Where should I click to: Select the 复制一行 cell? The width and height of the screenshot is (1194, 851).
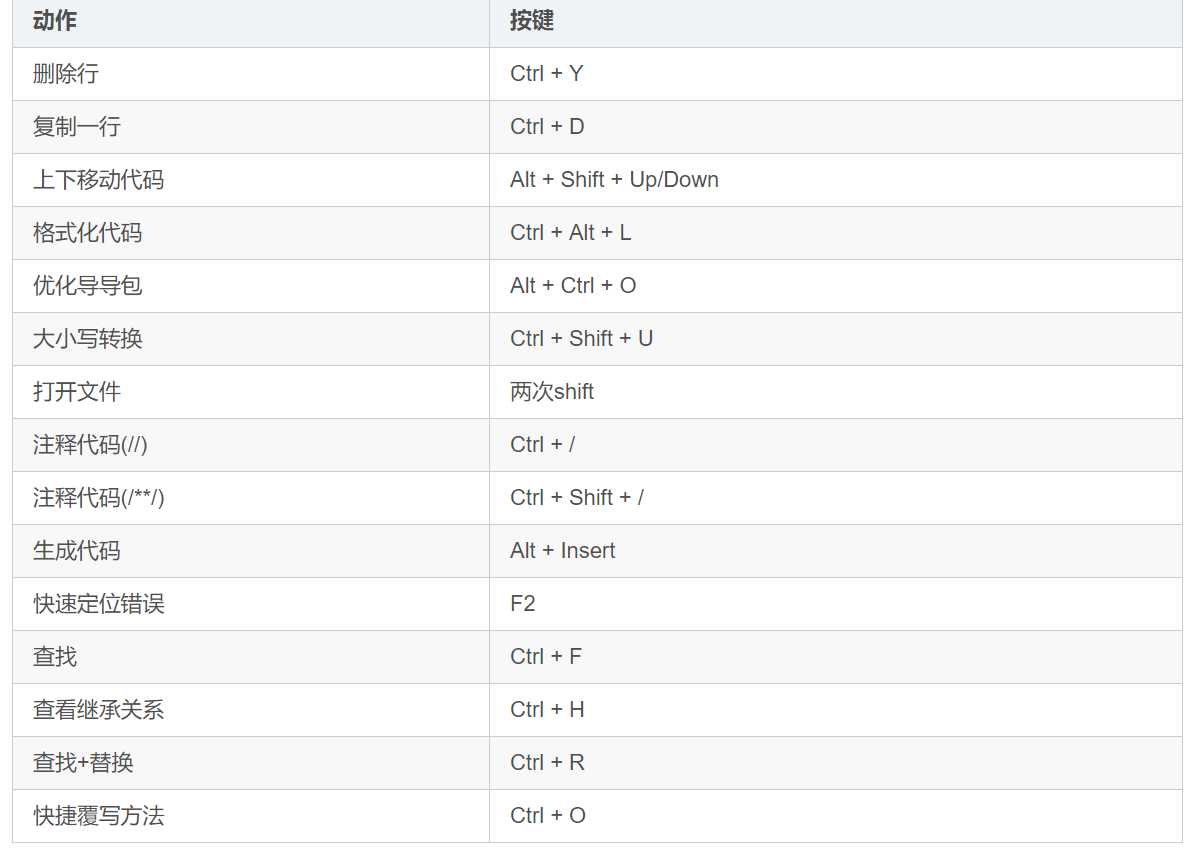(x=77, y=127)
